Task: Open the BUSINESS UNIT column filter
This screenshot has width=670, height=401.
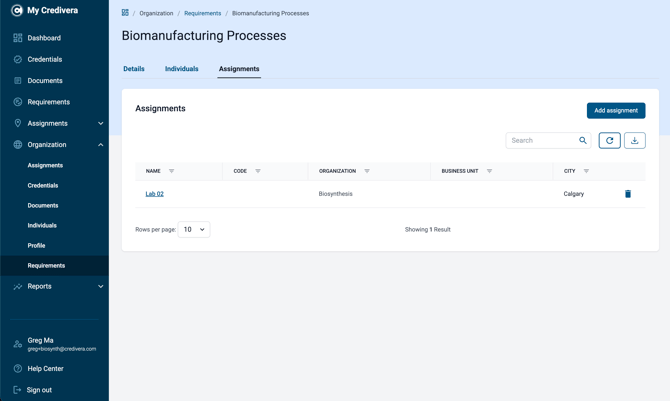Action: tap(489, 171)
